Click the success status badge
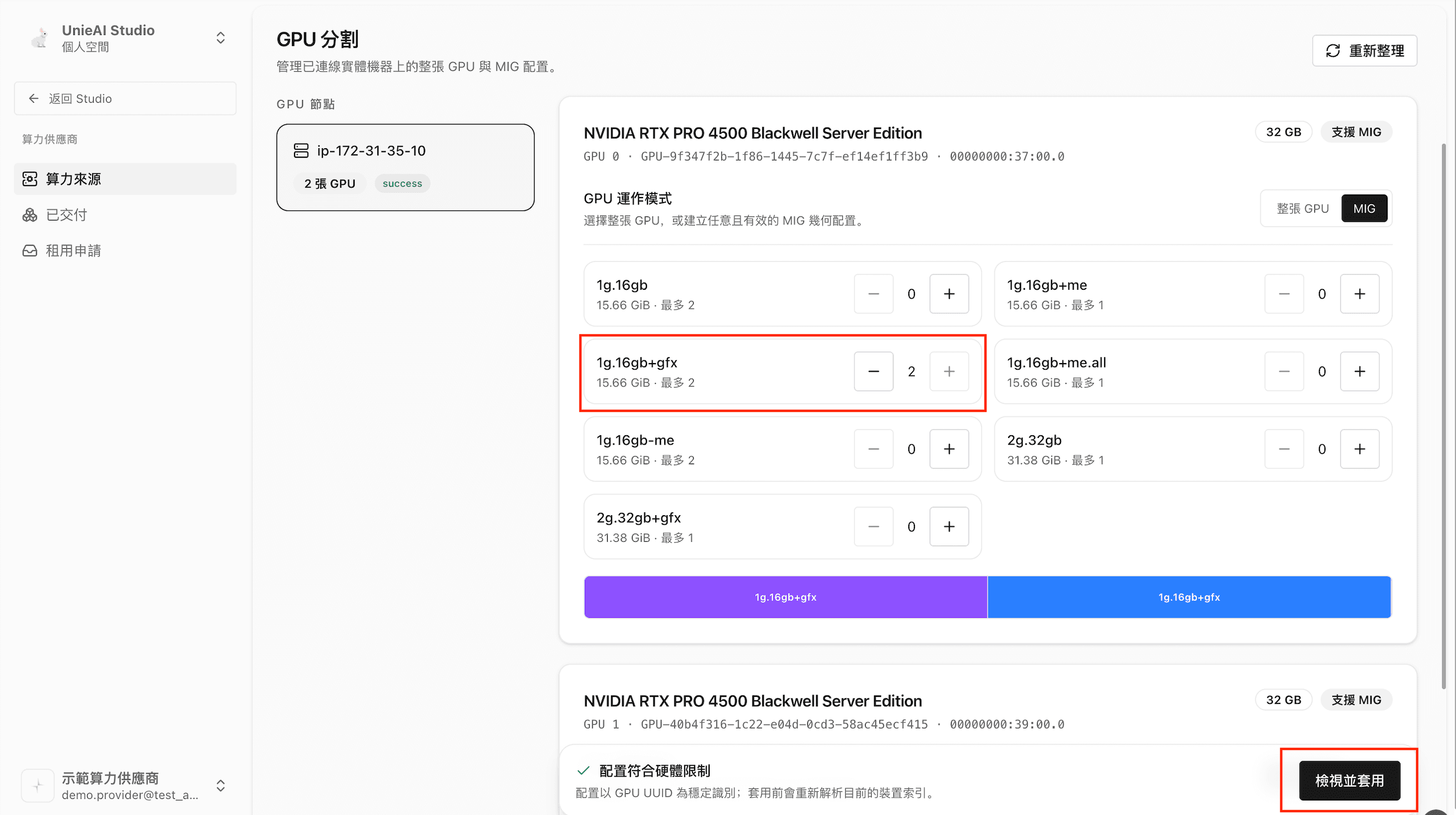Screen dimensions: 1456x815 402,184
